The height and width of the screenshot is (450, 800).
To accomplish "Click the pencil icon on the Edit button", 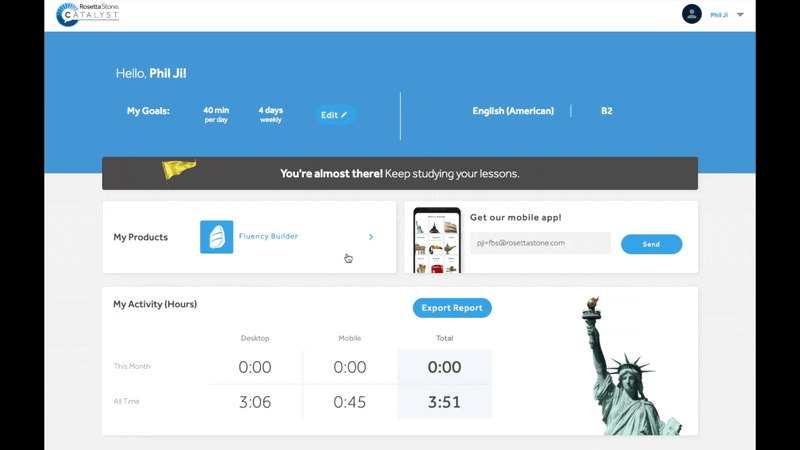I will click(344, 115).
